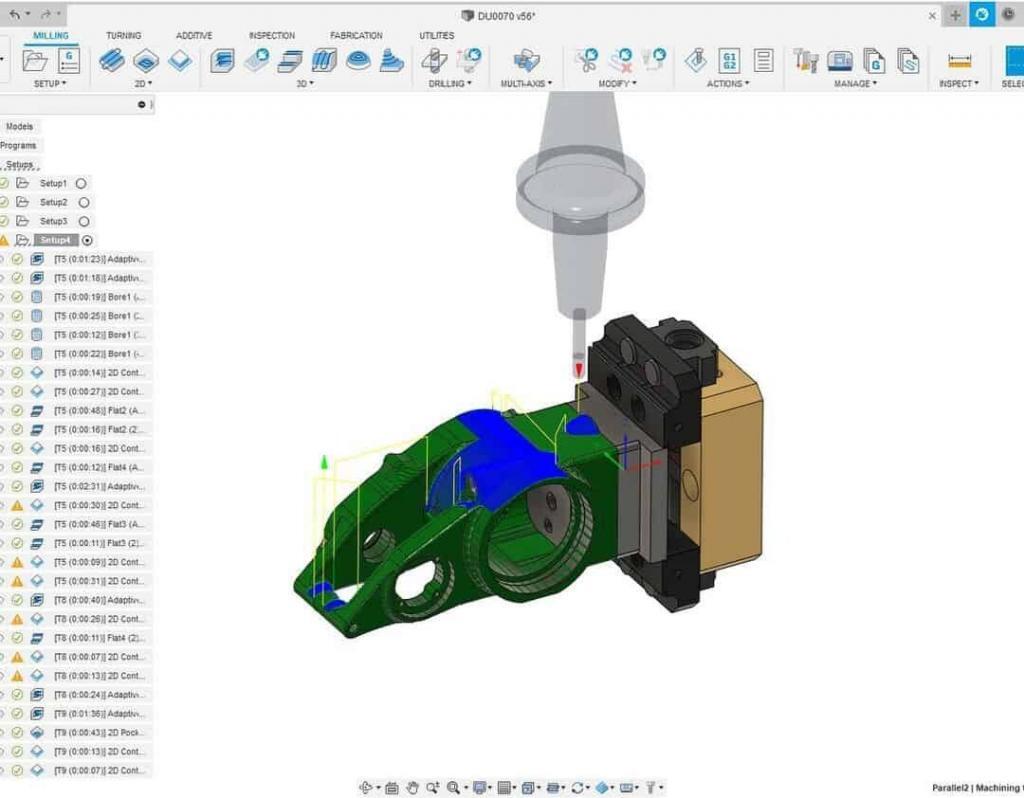This screenshot has width=1024, height=798.
Task: Select the 2D Pocket tool icon
Action: click(x=146, y=61)
